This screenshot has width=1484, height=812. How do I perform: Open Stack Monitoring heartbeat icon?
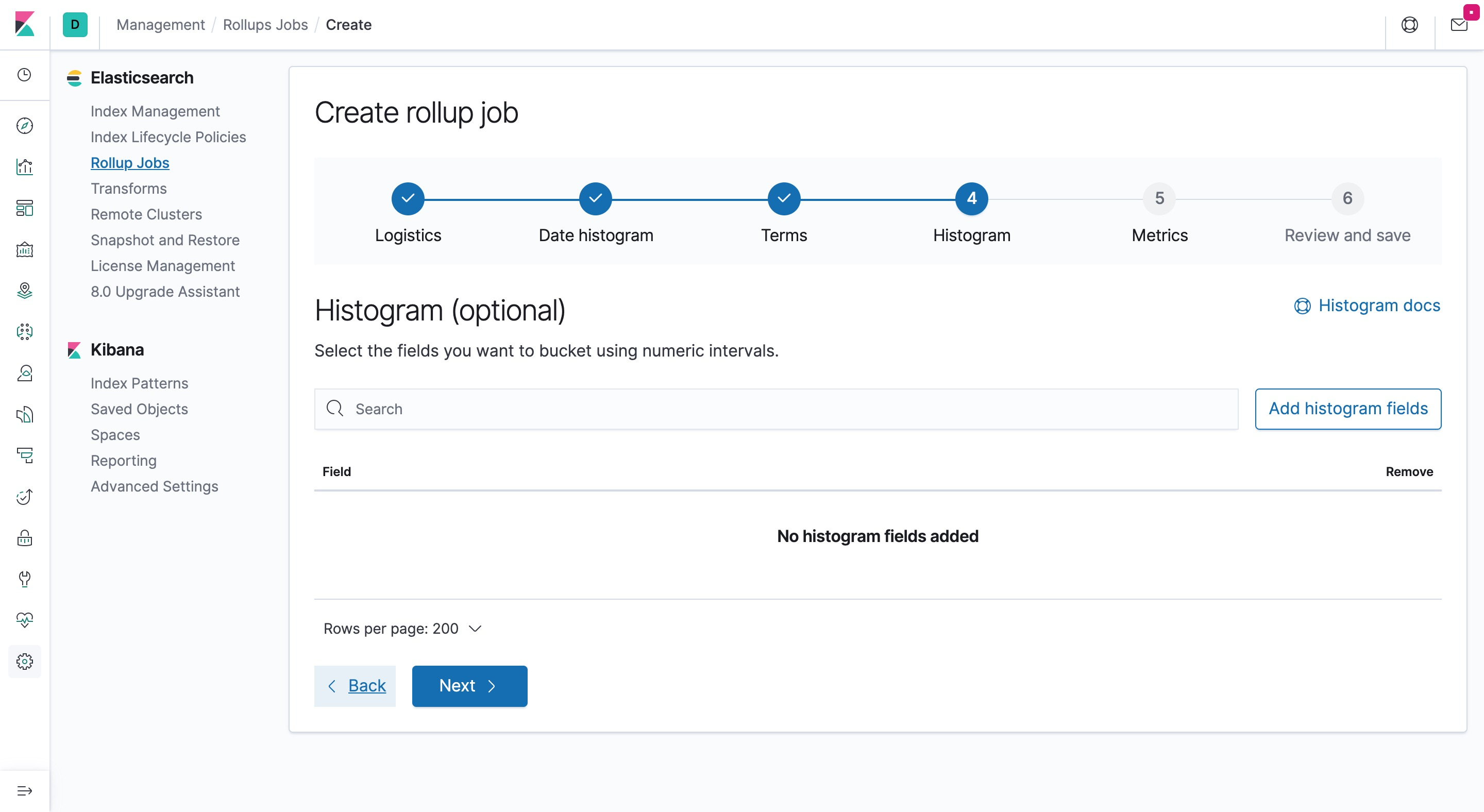24,620
